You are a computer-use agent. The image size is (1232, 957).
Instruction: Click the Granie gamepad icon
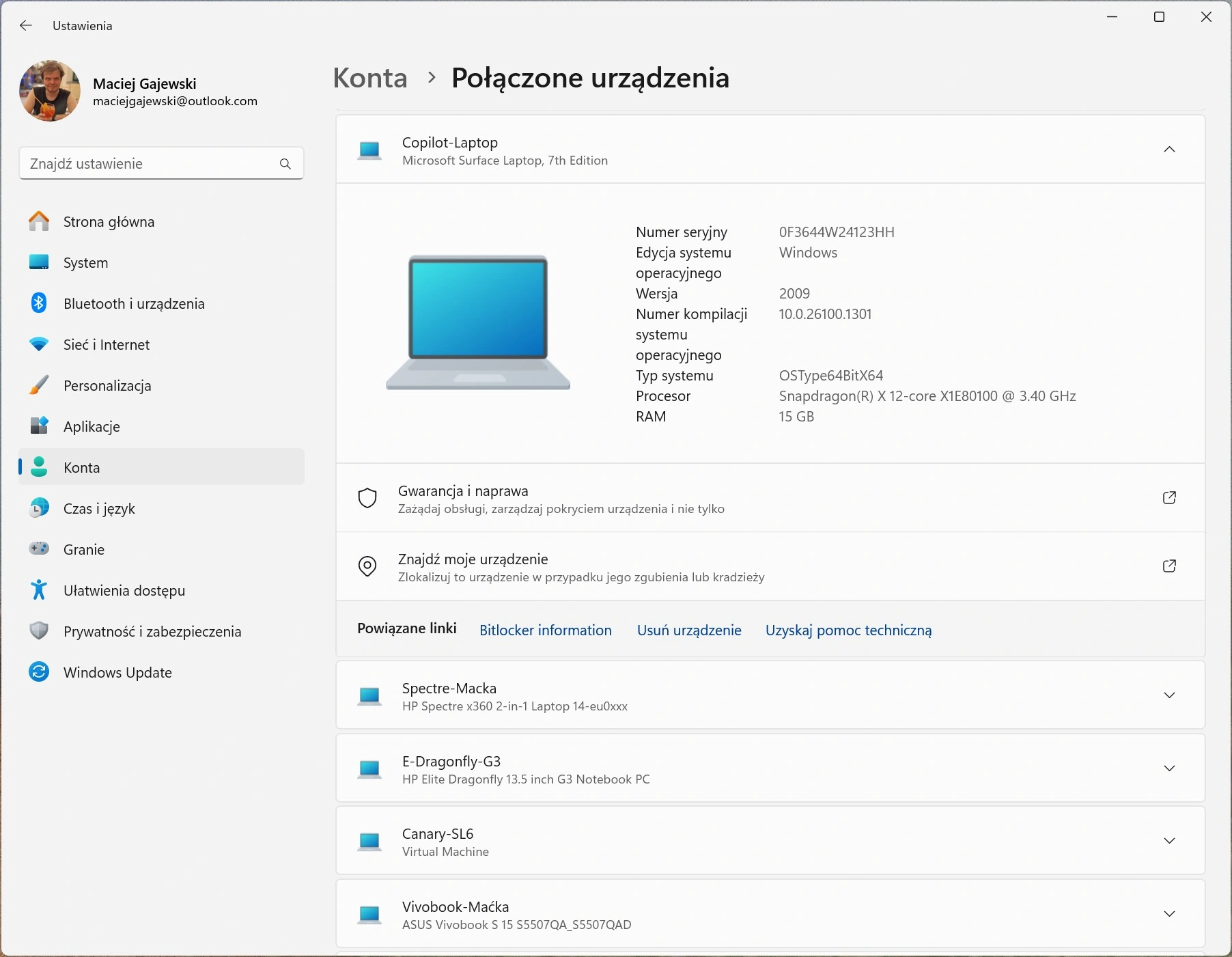click(x=39, y=549)
